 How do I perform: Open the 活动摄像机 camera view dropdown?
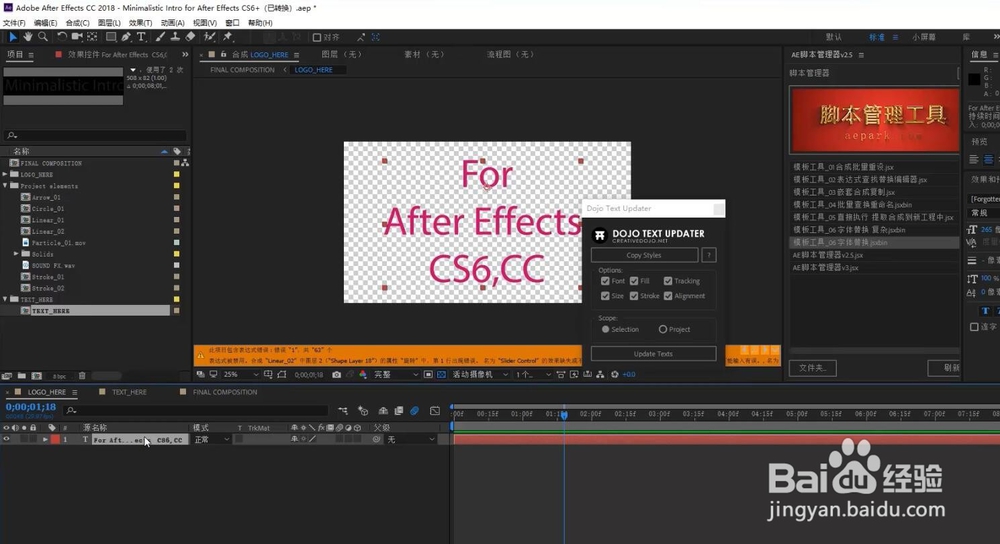point(480,374)
